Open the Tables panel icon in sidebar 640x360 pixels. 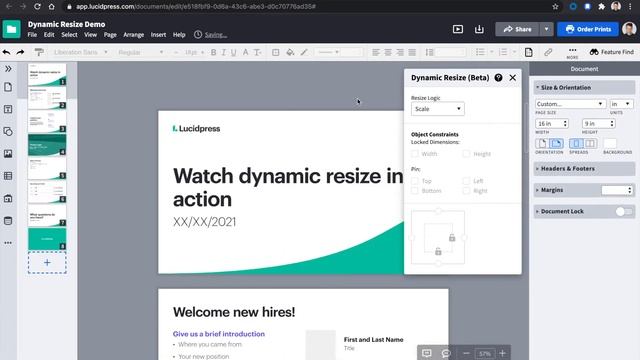coord(8,176)
